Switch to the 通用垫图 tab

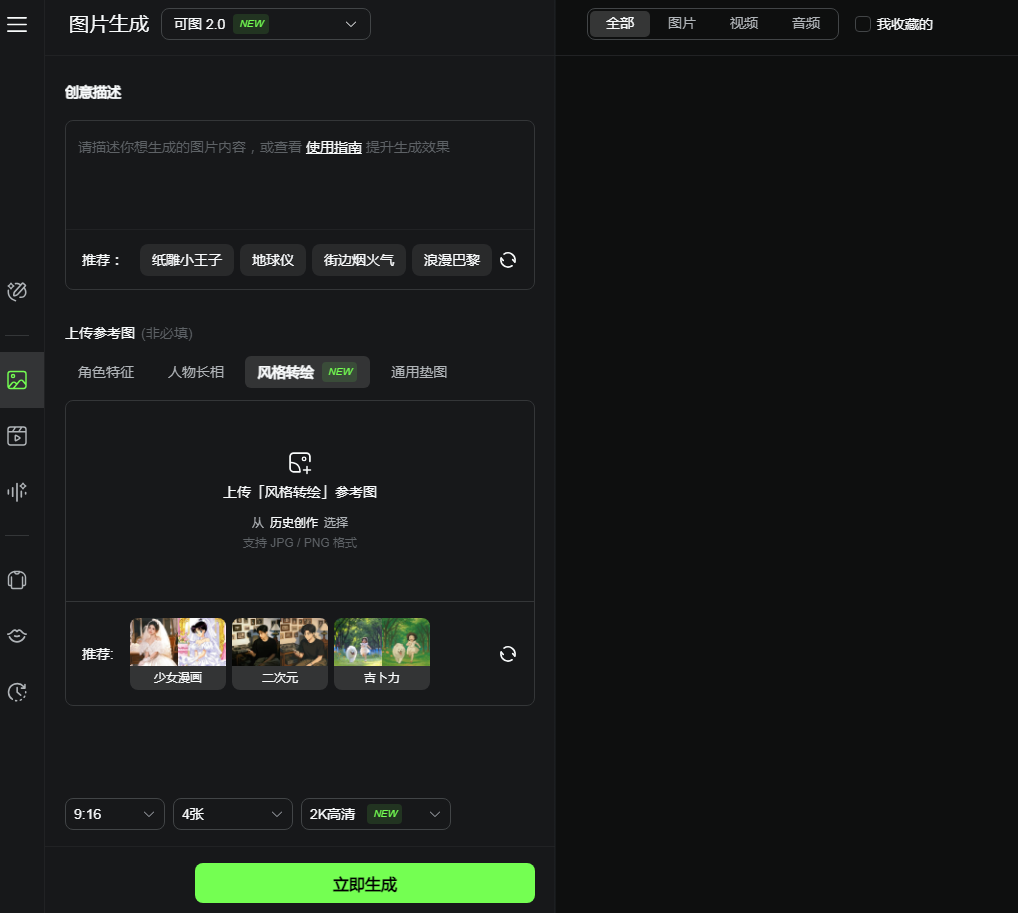[x=419, y=371]
